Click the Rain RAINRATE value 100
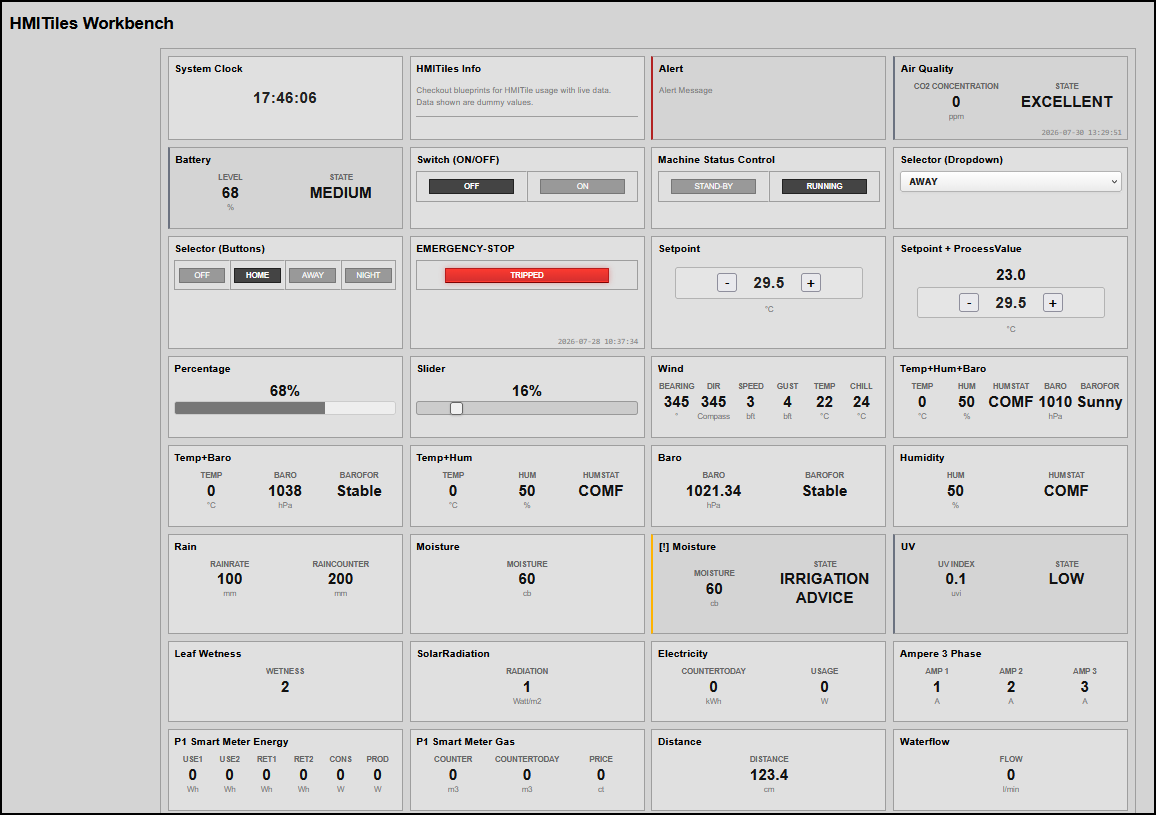Viewport: 1156px width, 815px height. [x=229, y=579]
